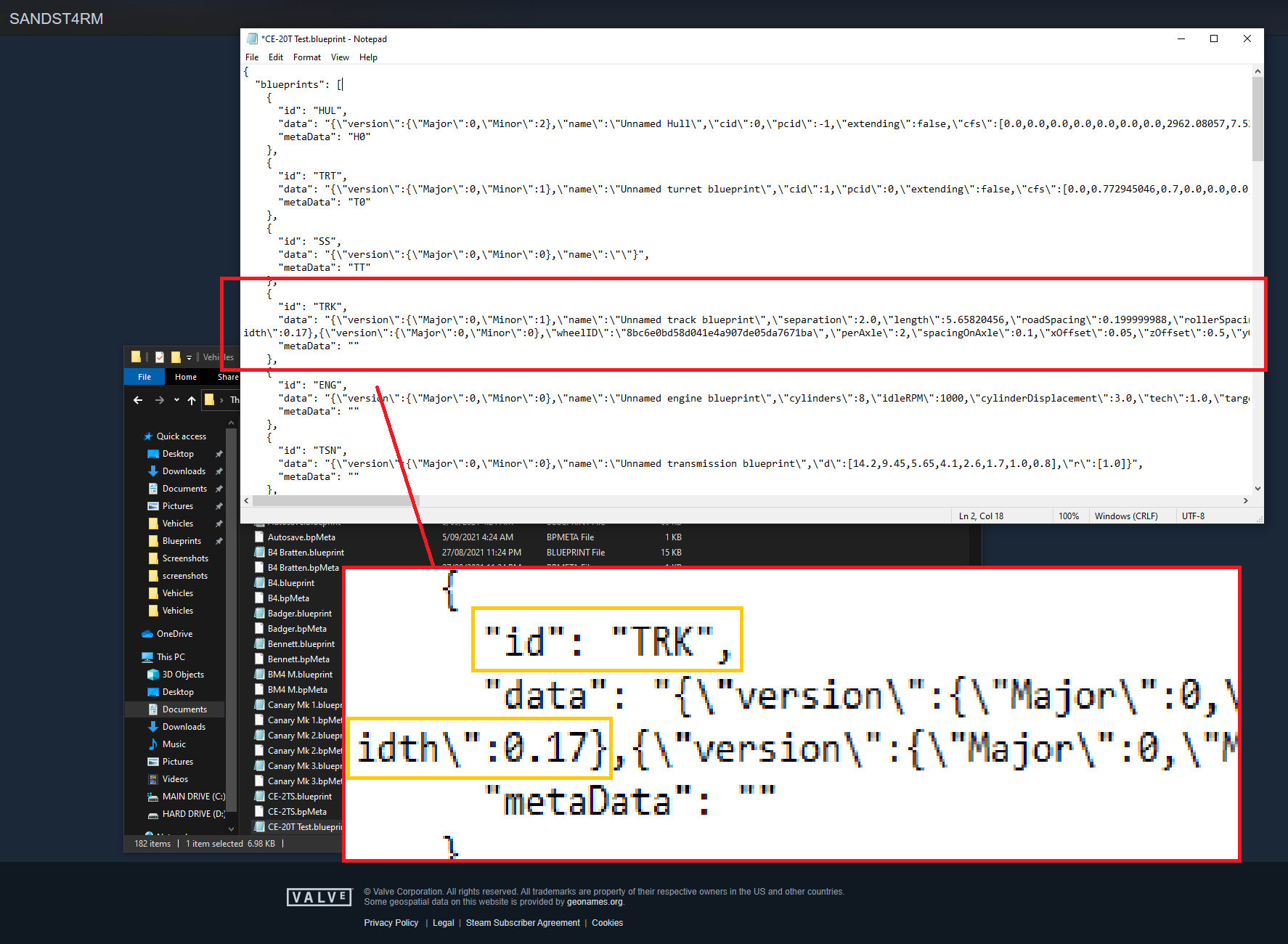Open HARD DRIVE (D:)
The height and width of the screenshot is (944, 1288).
tap(193, 814)
